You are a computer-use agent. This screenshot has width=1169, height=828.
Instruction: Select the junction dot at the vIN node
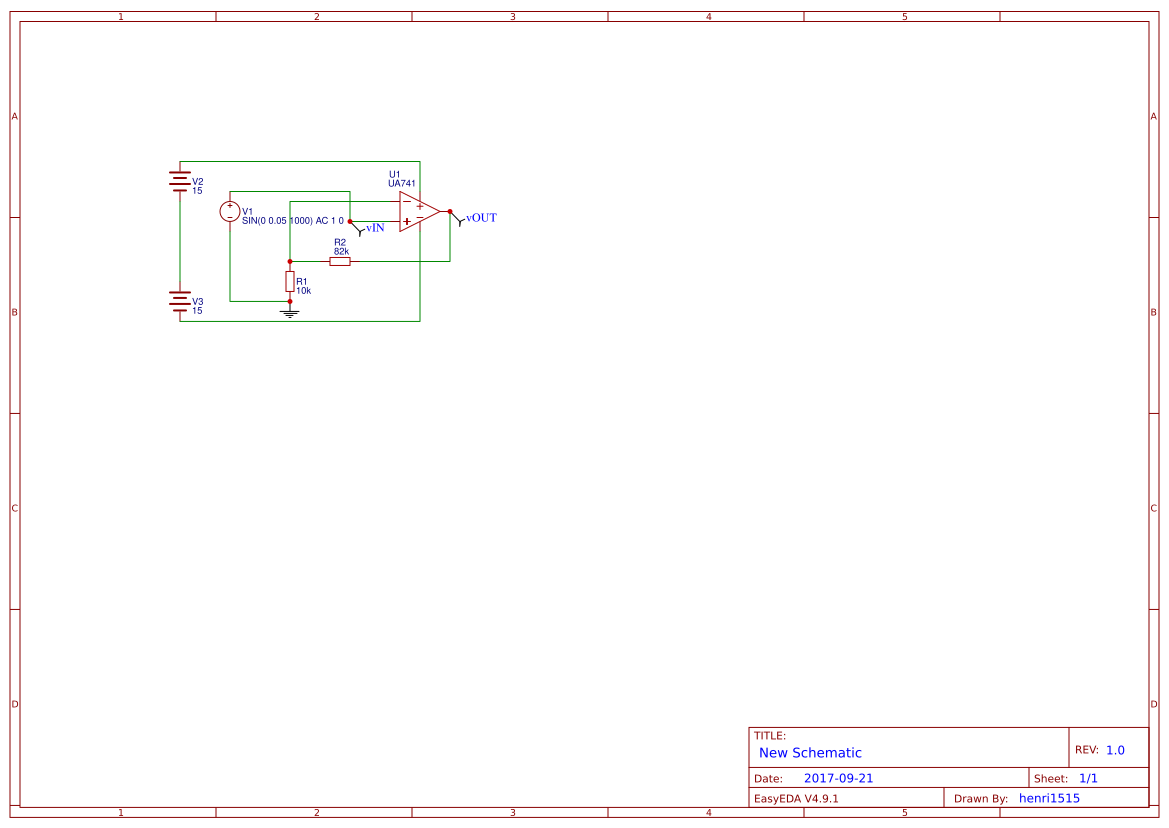point(350,220)
